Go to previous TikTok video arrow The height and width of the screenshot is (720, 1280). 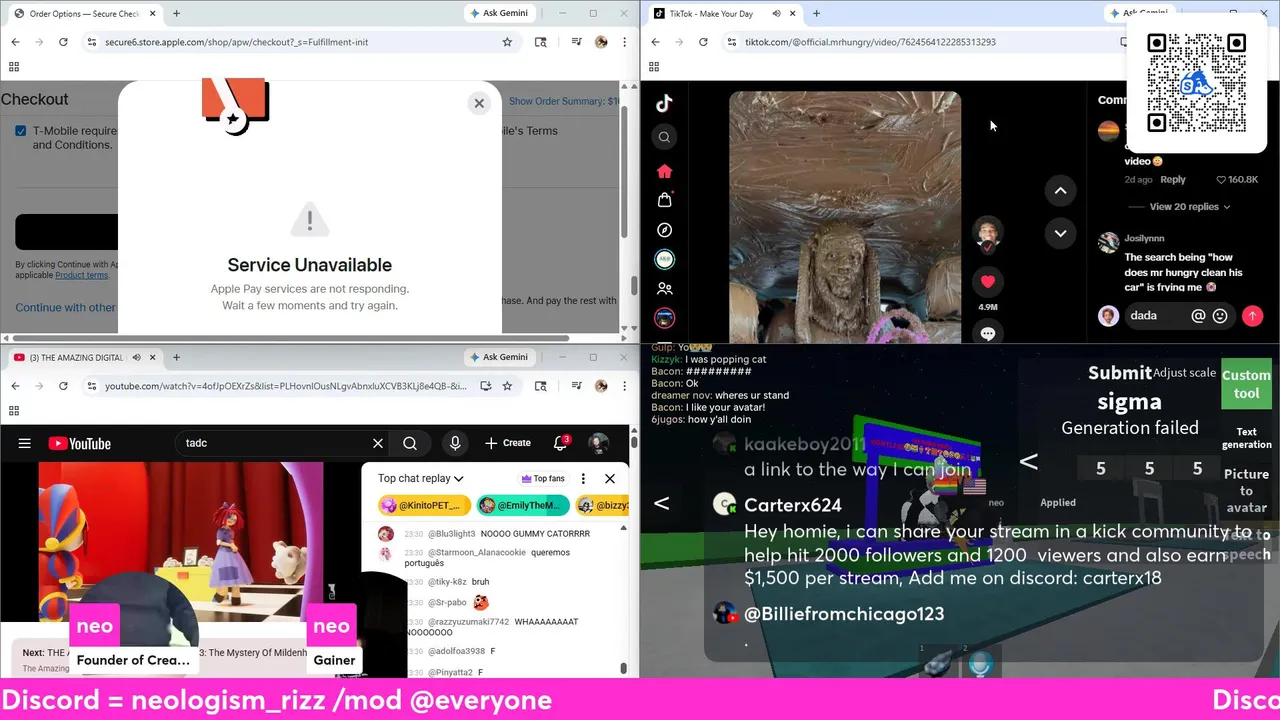click(x=1060, y=190)
